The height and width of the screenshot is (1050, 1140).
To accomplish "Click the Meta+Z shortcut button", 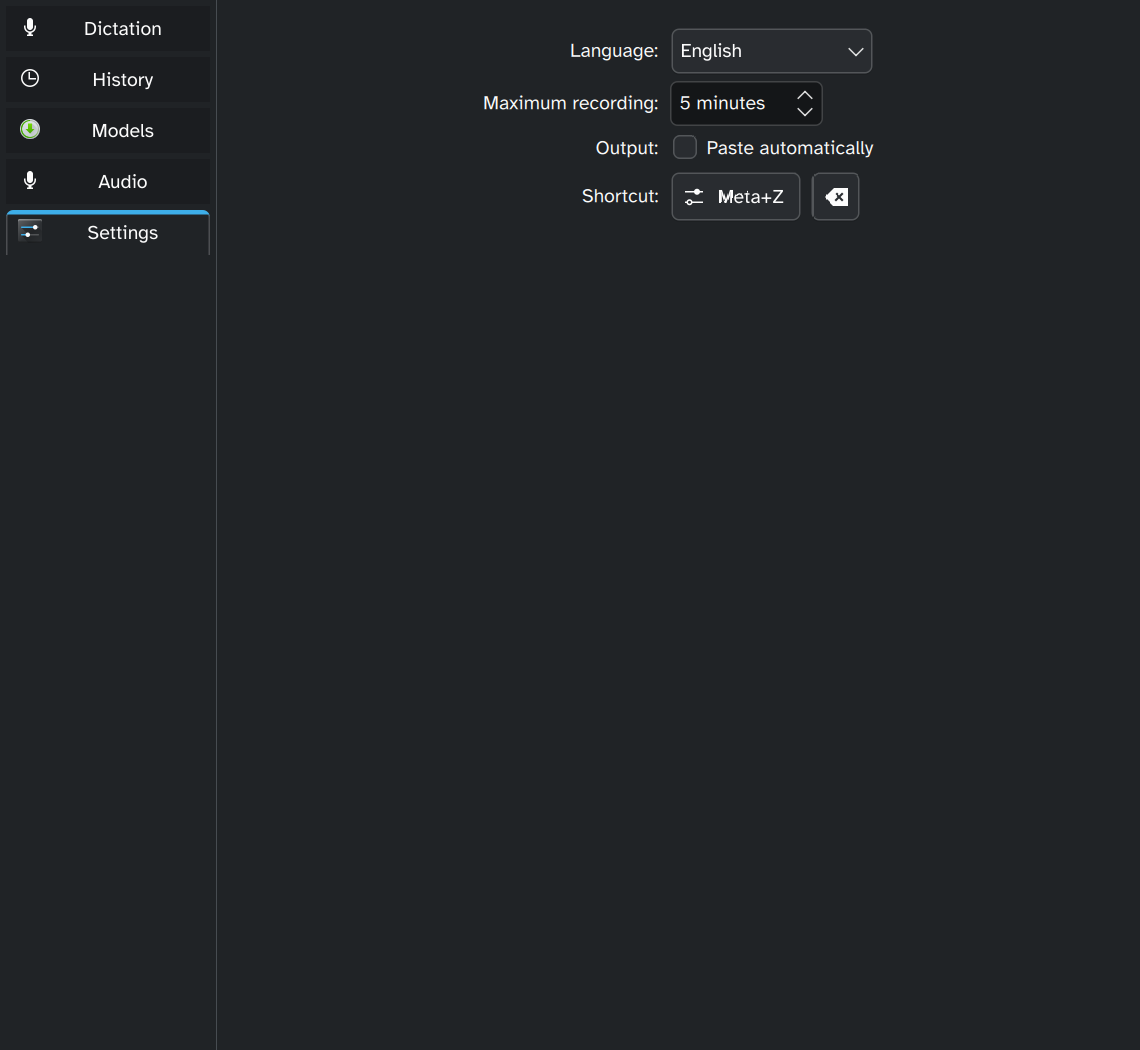I will coord(736,196).
